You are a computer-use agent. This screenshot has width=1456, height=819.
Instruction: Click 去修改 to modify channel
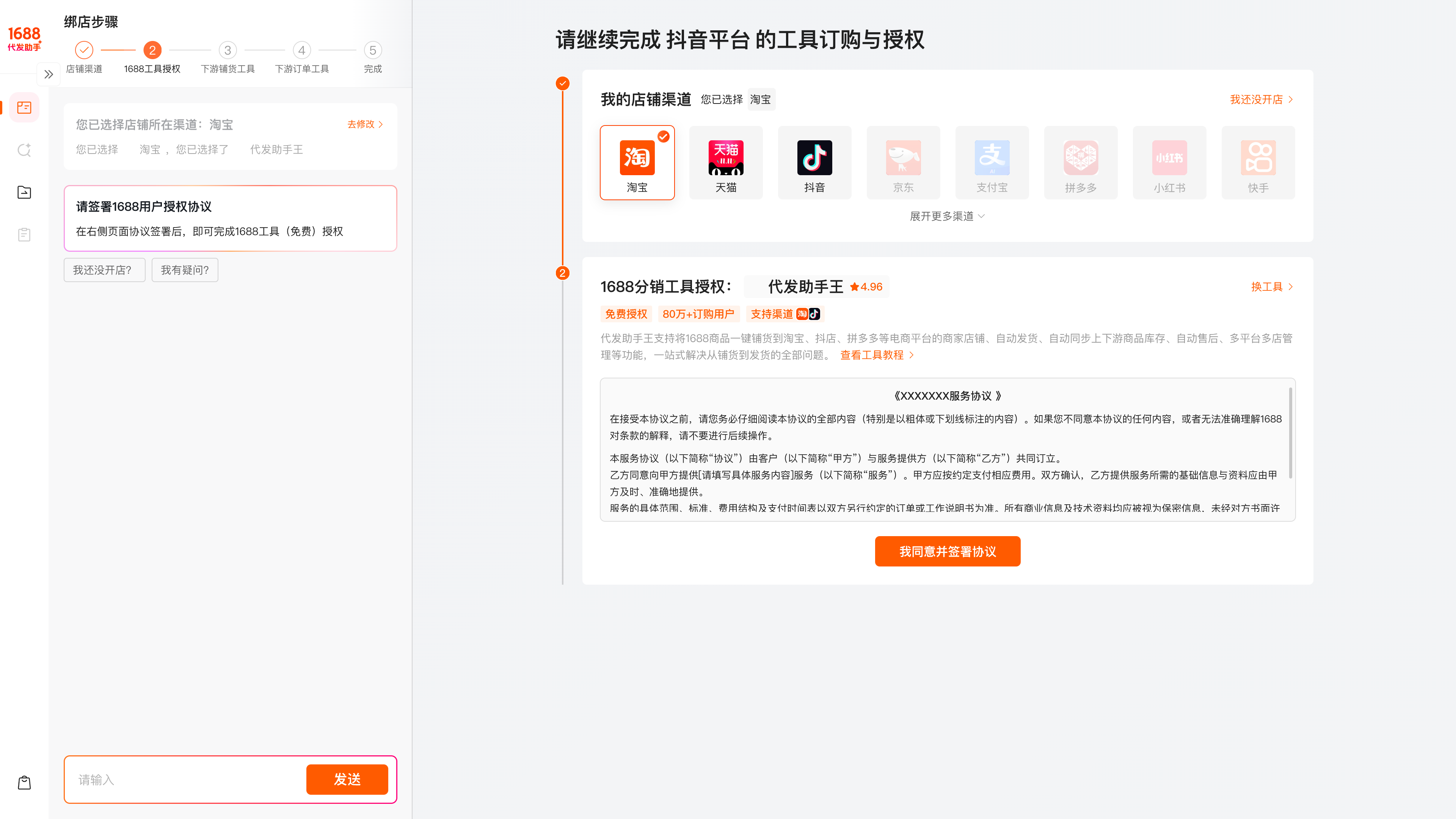(365, 124)
